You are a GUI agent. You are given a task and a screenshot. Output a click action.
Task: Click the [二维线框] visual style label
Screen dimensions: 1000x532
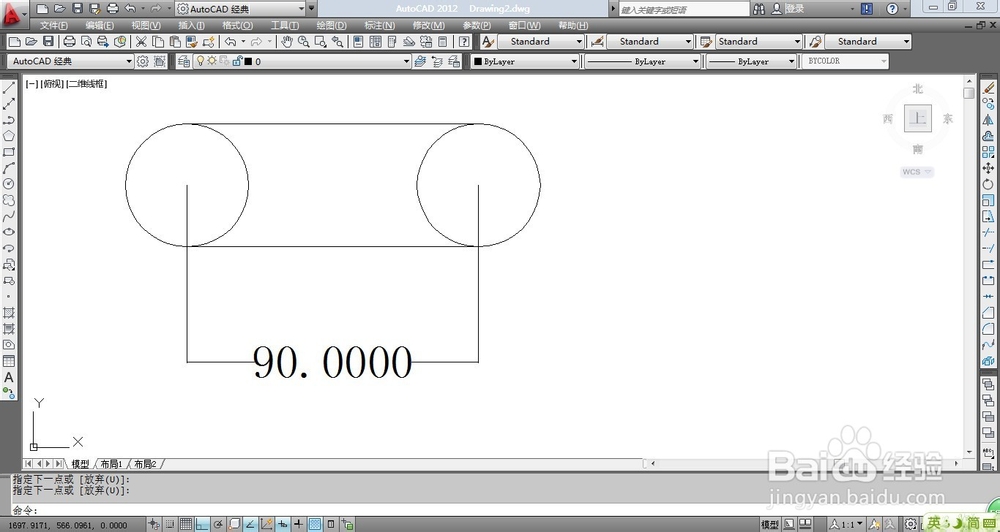87,84
